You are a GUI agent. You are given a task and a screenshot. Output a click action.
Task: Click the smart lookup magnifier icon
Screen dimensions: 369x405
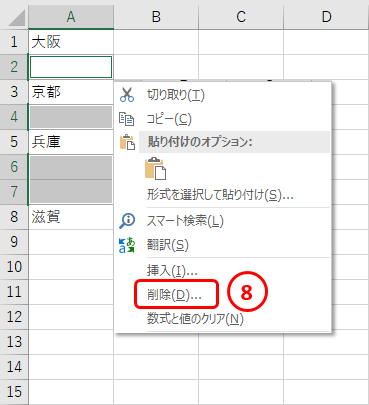click(127, 221)
